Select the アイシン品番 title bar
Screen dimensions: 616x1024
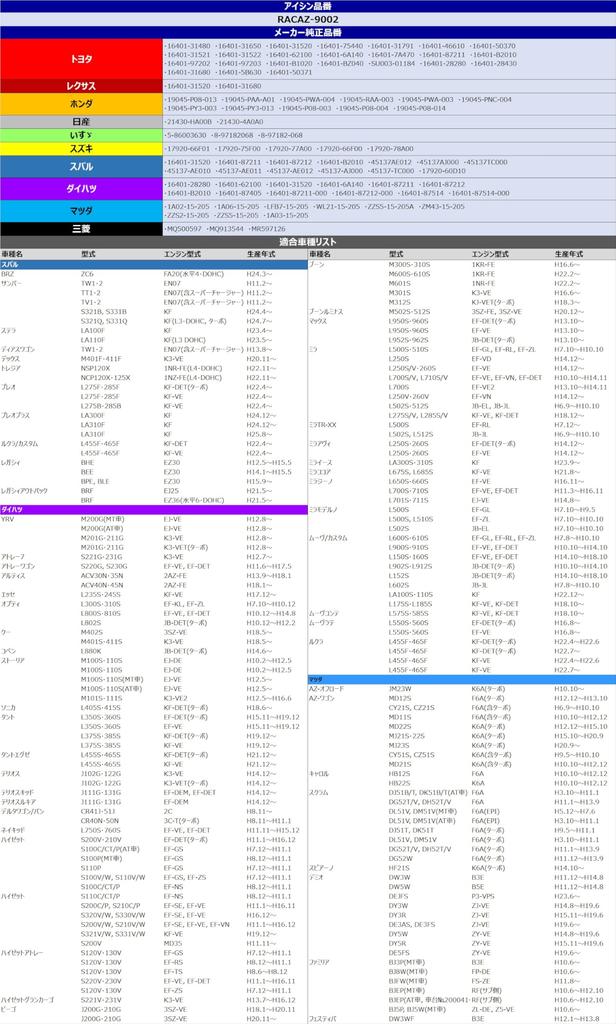point(308,6)
